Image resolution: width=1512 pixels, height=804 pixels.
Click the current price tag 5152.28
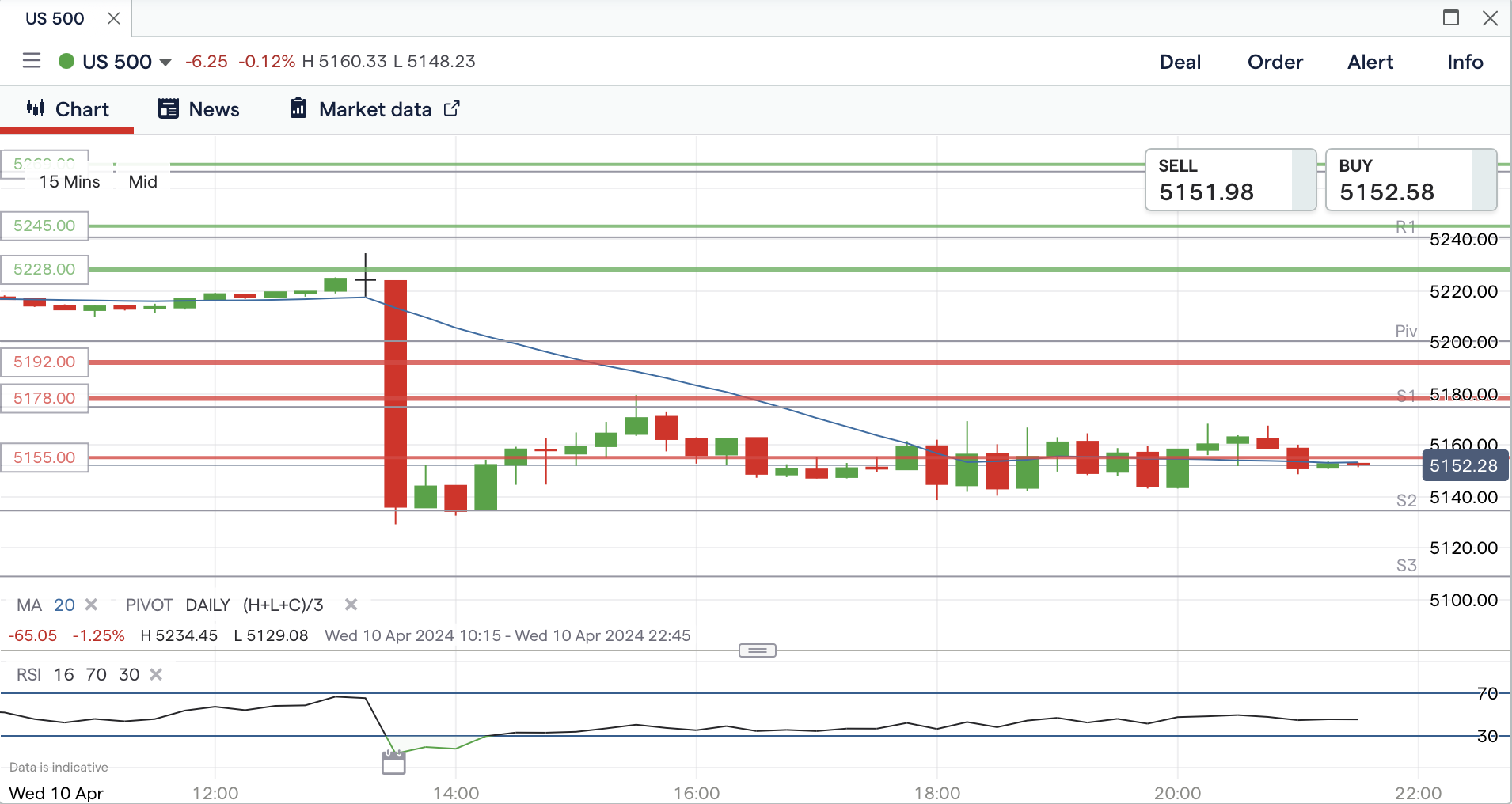(x=1465, y=466)
